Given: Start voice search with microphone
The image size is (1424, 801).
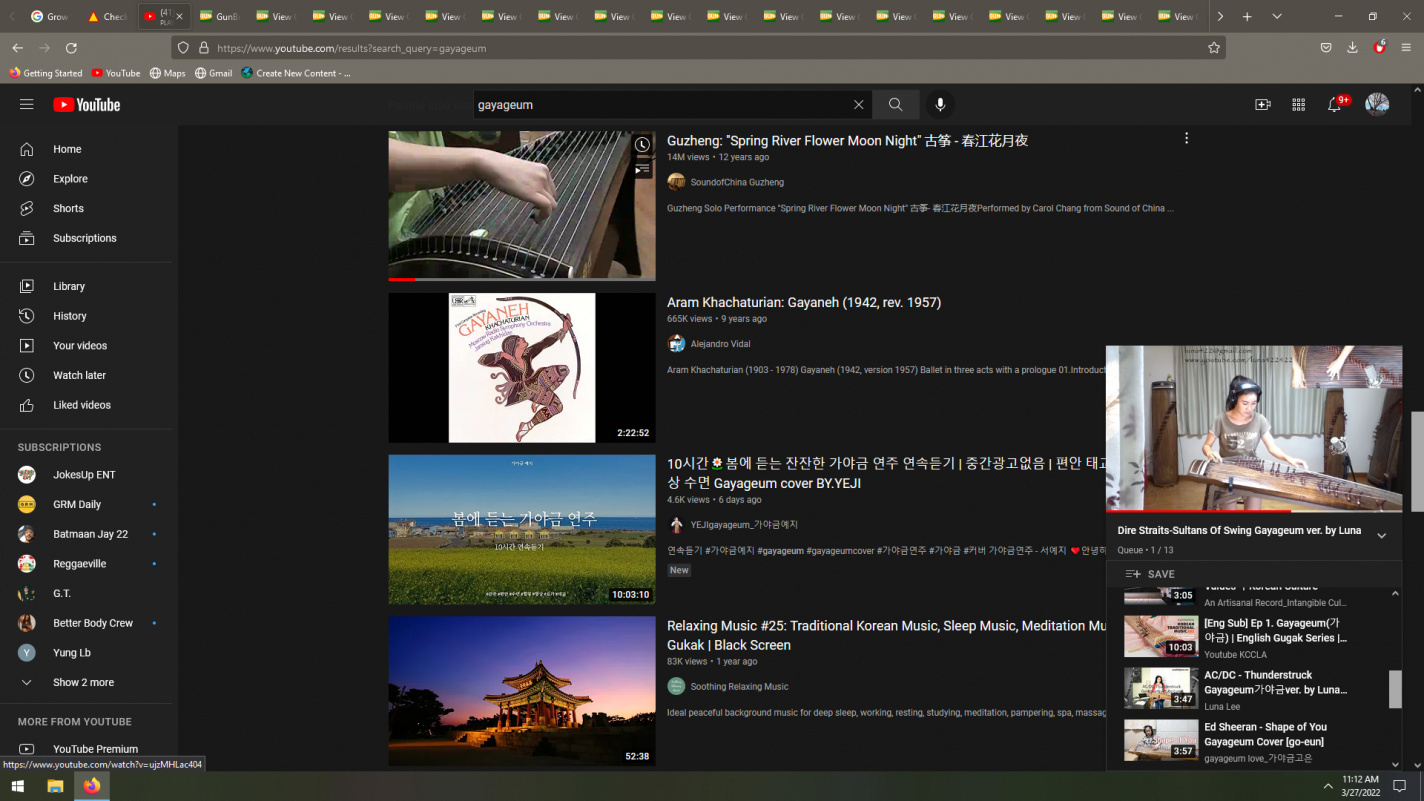Looking at the screenshot, I should click(939, 104).
